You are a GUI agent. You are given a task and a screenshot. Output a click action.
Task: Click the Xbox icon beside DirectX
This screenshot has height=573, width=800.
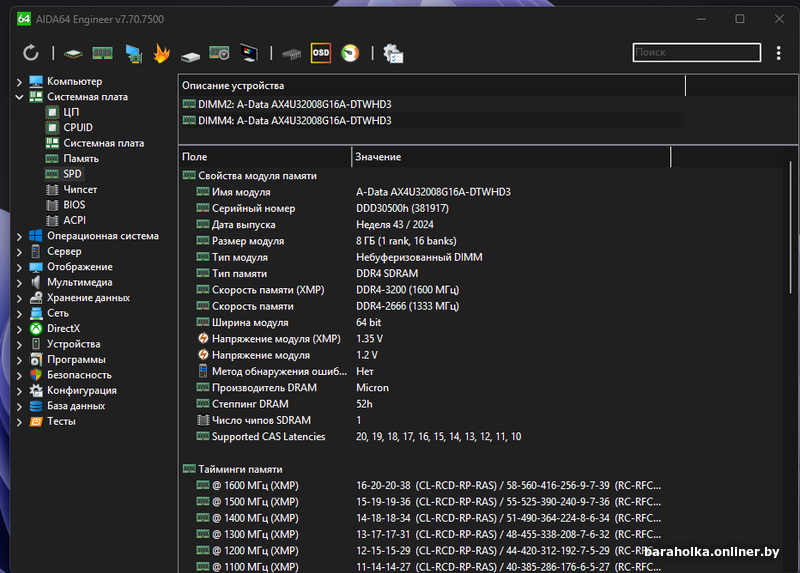36,329
